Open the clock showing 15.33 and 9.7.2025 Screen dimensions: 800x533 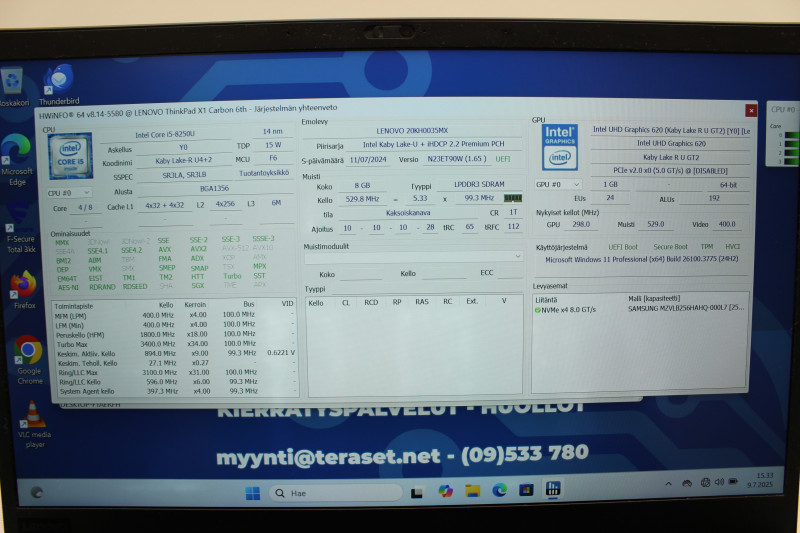(761, 480)
